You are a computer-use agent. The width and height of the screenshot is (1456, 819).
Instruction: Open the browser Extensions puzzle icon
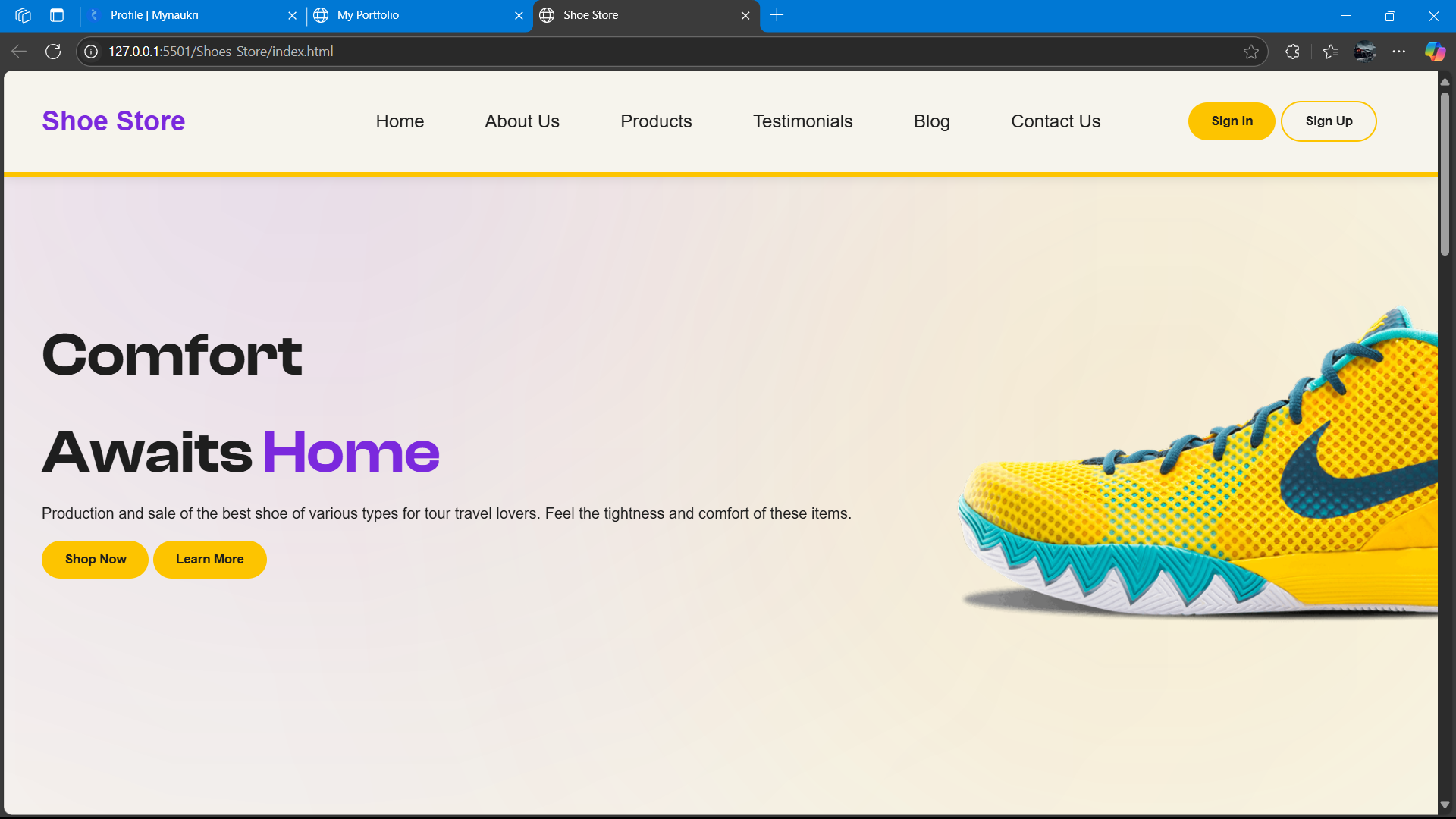(1293, 52)
